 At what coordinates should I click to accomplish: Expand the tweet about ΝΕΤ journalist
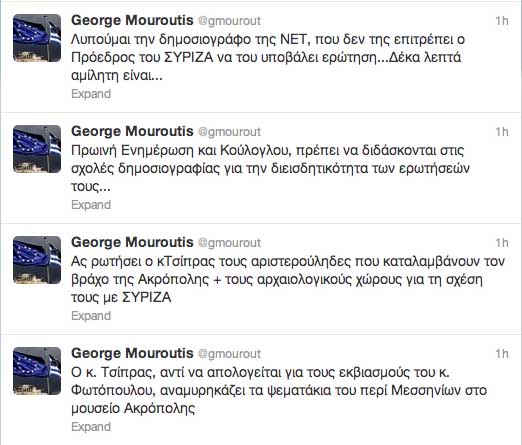pyautogui.click(x=91, y=94)
